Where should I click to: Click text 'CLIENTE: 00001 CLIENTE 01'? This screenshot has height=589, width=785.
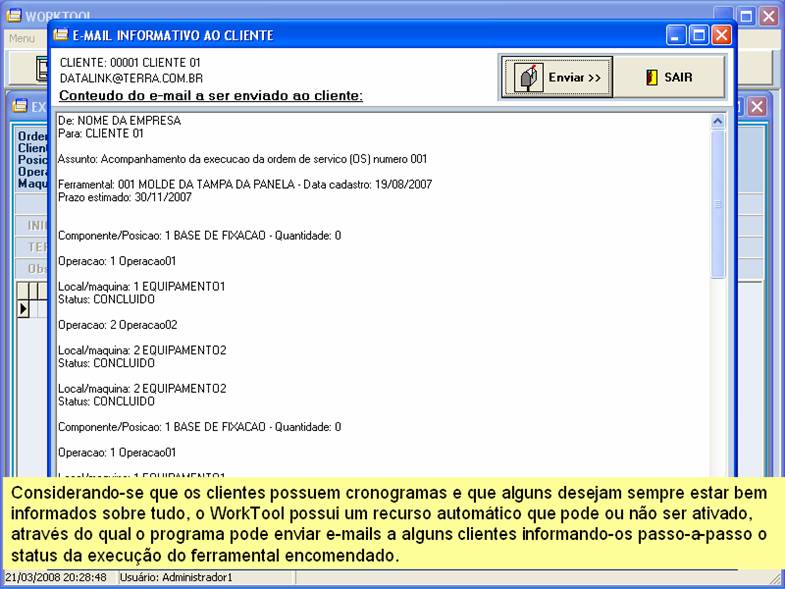(130, 63)
